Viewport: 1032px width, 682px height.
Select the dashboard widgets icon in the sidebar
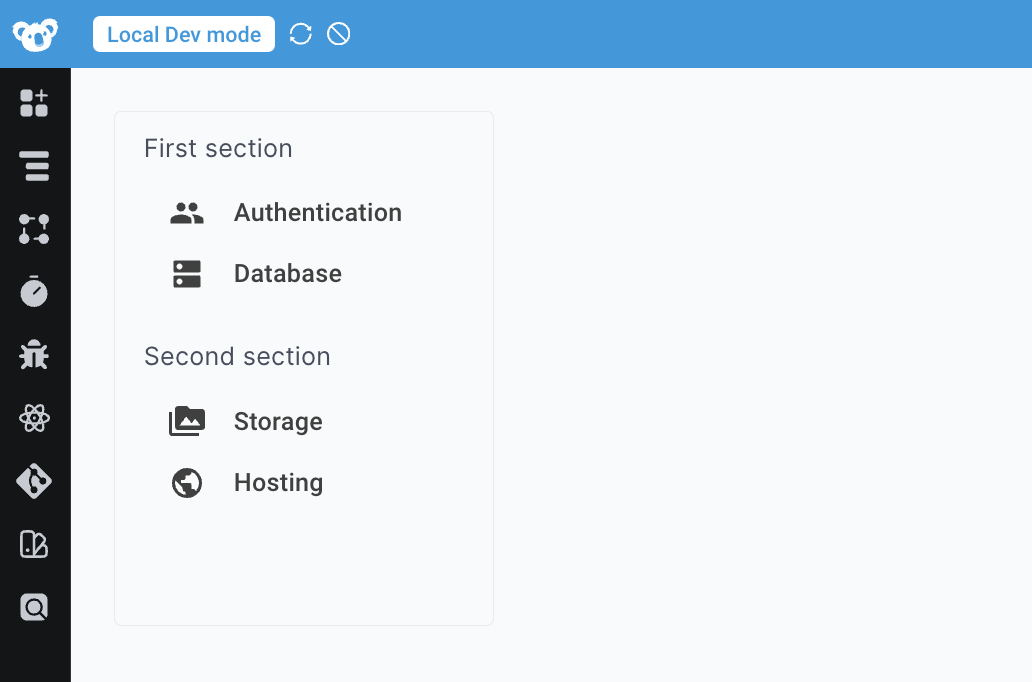pyautogui.click(x=35, y=103)
